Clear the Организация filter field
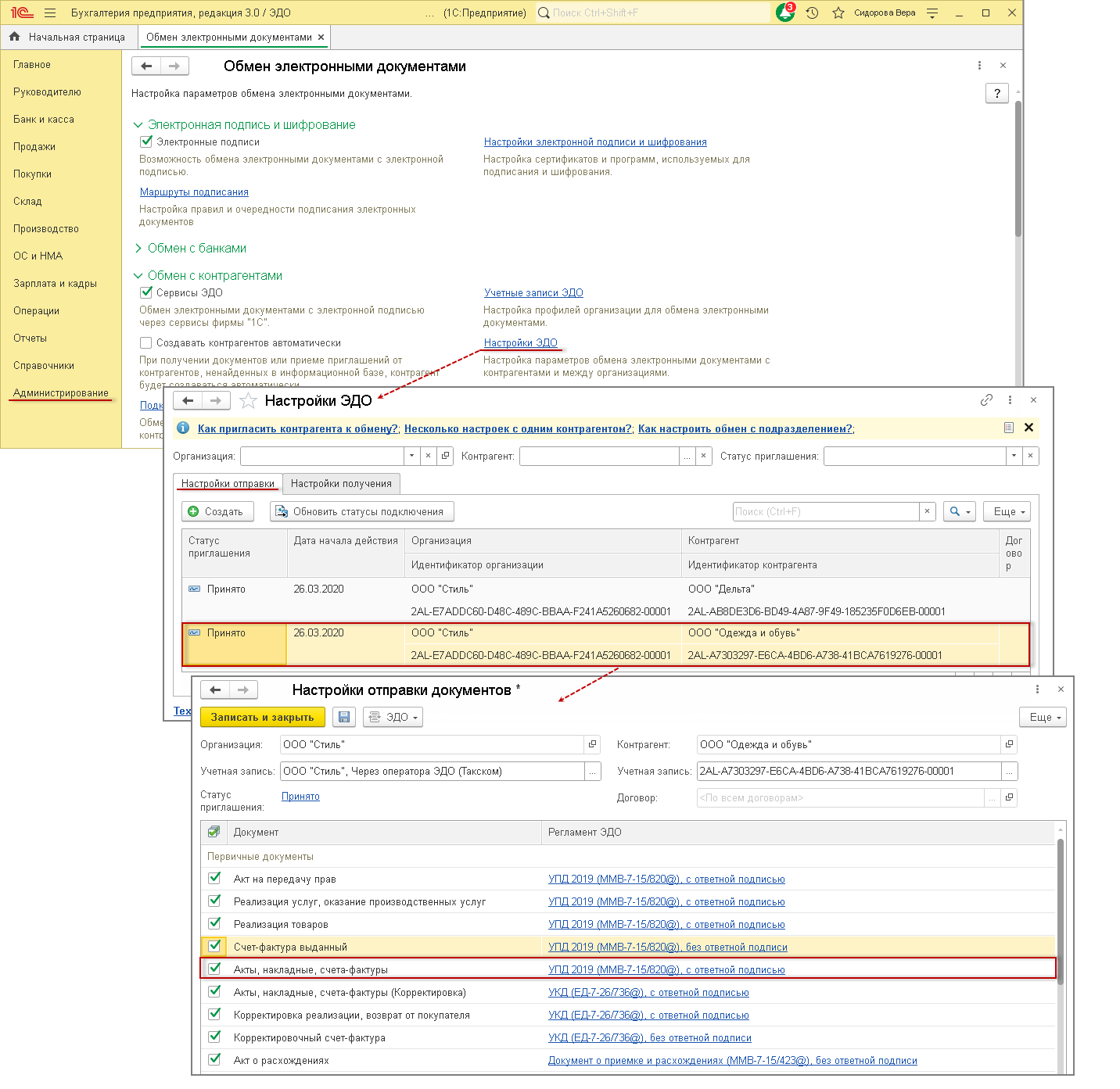Image resolution: width=1120 pixels, height=1089 pixels. (x=428, y=456)
